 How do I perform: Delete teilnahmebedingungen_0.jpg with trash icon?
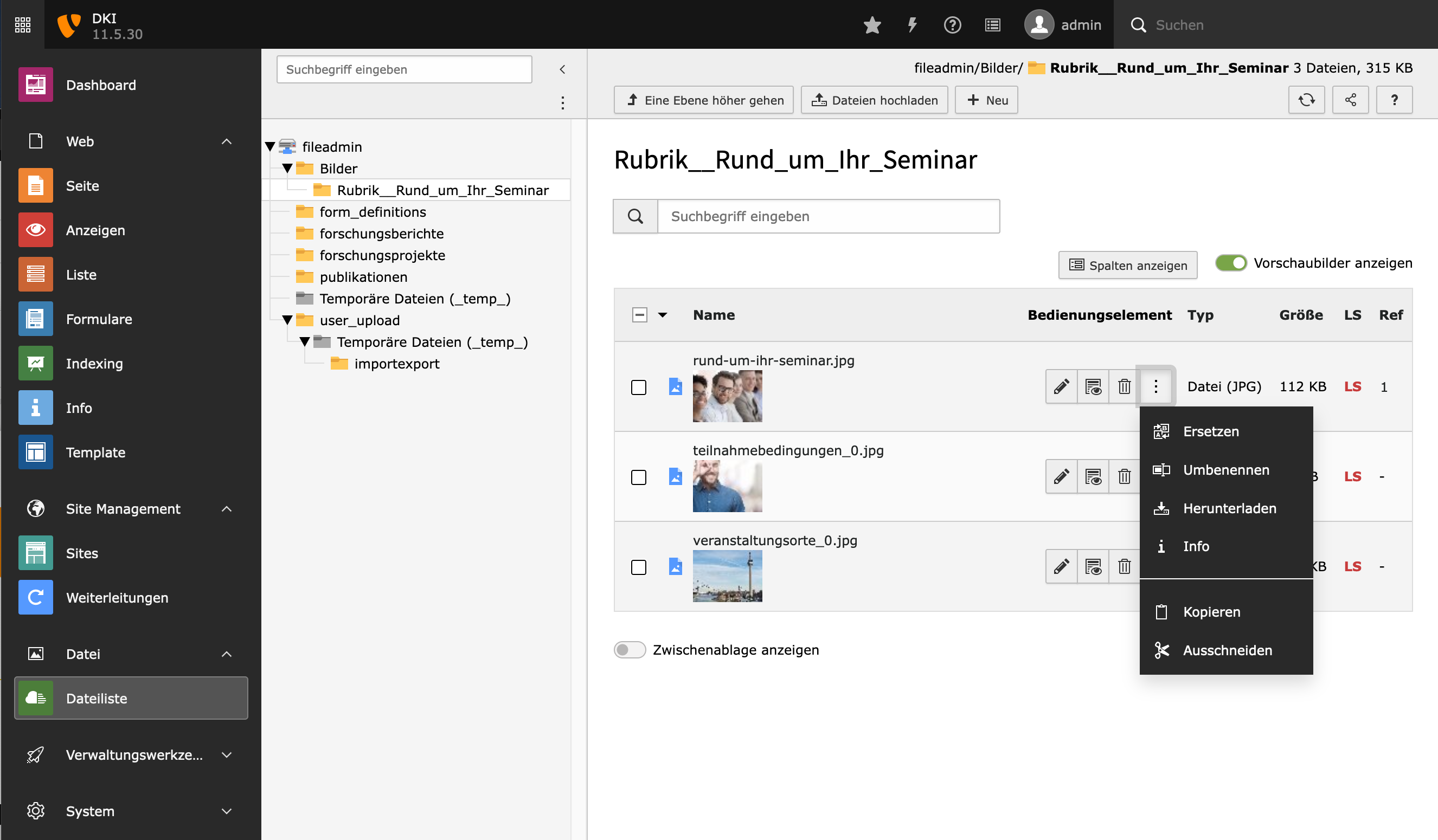1124,477
